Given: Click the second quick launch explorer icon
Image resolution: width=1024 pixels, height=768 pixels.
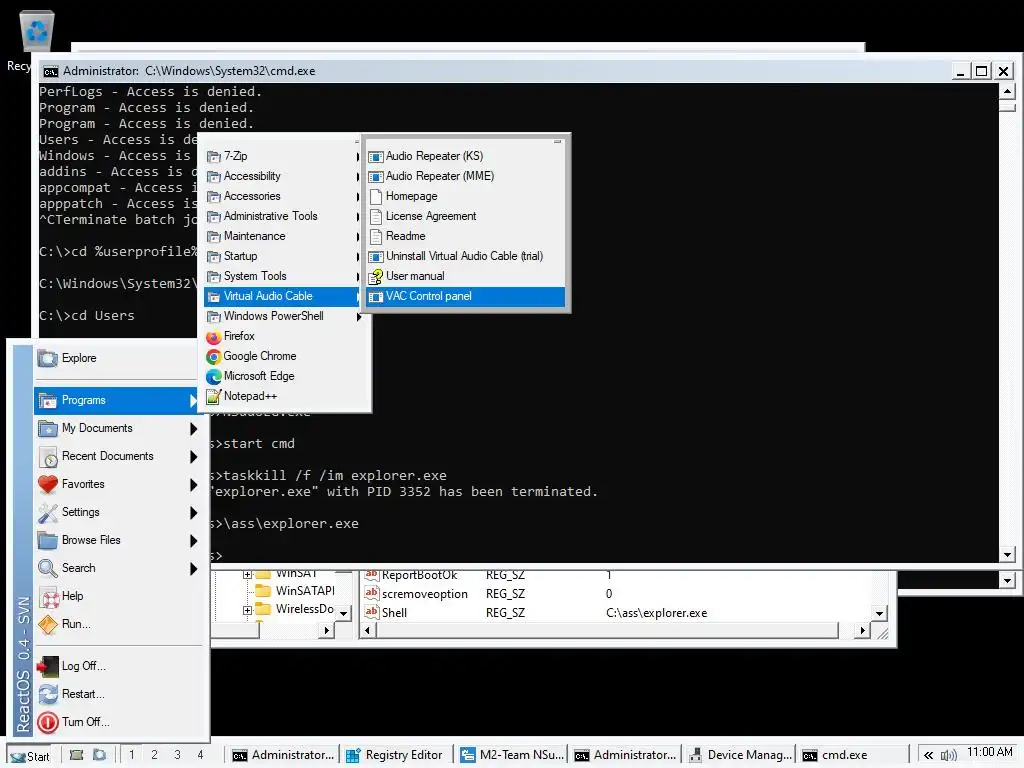Looking at the screenshot, I should (x=99, y=755).
